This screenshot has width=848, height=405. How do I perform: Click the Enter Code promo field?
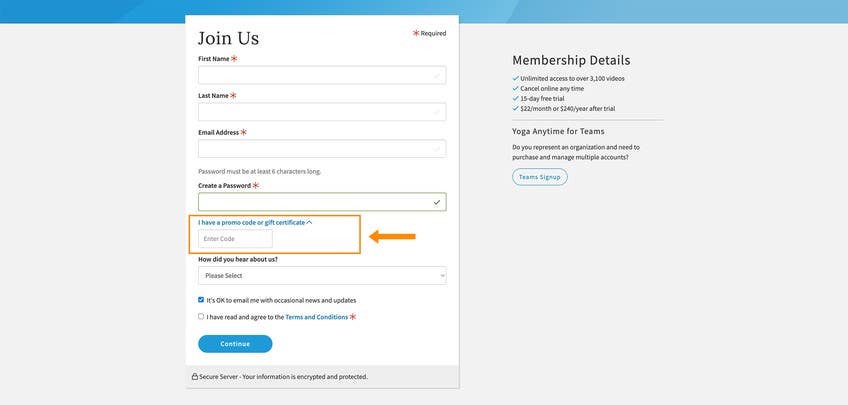click(235, 238)
